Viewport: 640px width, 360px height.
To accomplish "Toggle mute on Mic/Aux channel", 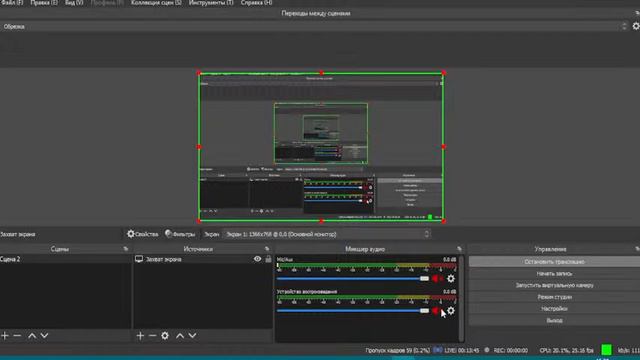I will pyautogui.click(x=436, y=278).
